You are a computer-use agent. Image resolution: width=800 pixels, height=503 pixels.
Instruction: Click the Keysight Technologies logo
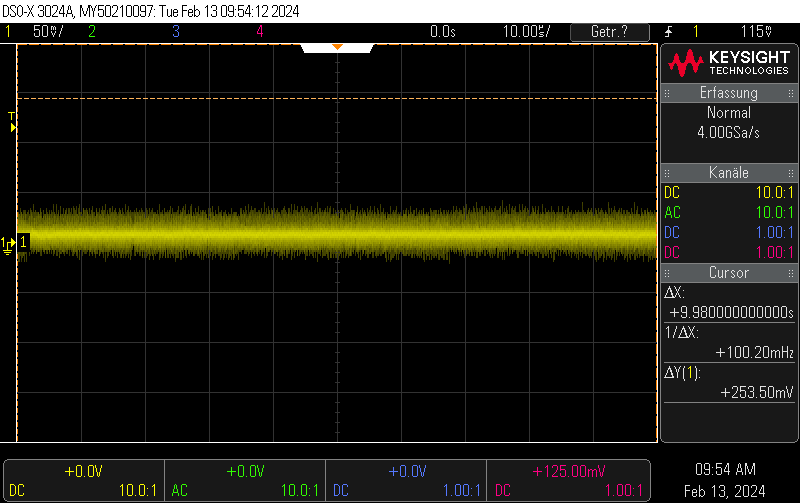point(729,63)
